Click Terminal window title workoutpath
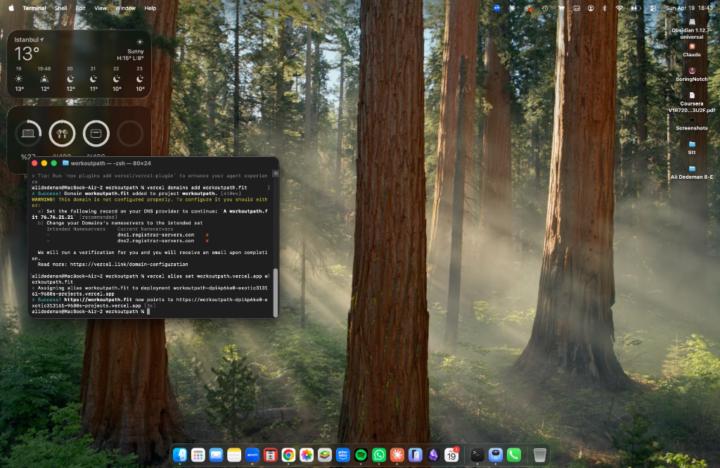Image resolution: width=720 pixels, height=468 pixels. [111, 163]
